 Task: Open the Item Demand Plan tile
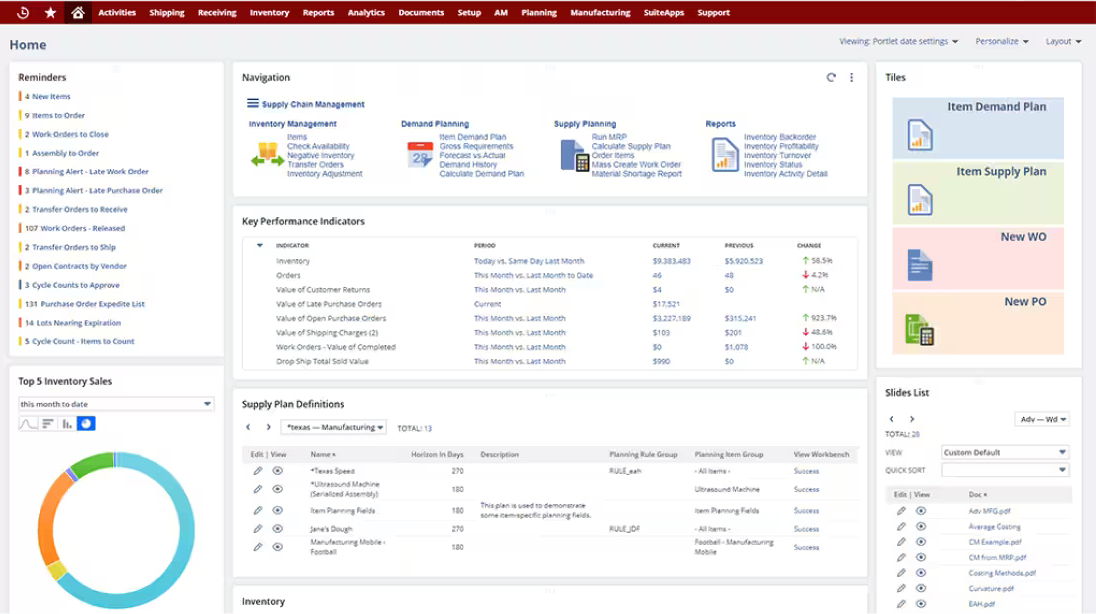click(x=978, y=128)
